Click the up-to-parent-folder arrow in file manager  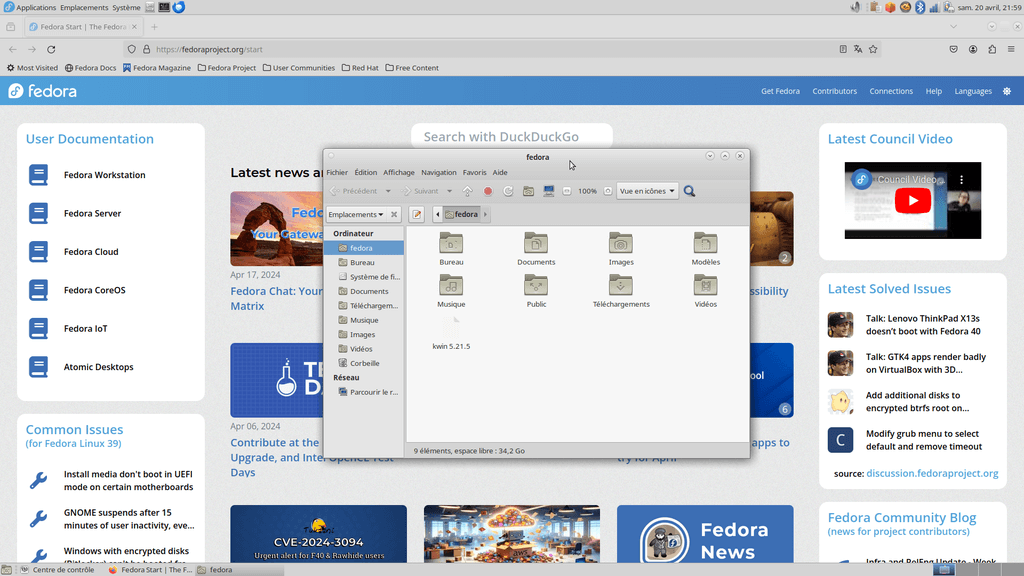[x=468, y=191]
